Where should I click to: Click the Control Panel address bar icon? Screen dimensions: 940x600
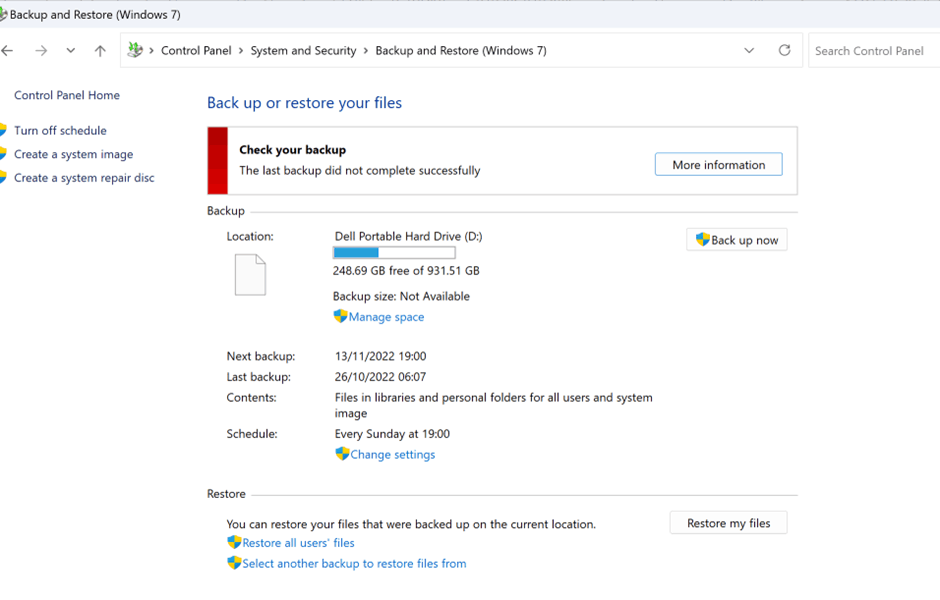[135, 50]
